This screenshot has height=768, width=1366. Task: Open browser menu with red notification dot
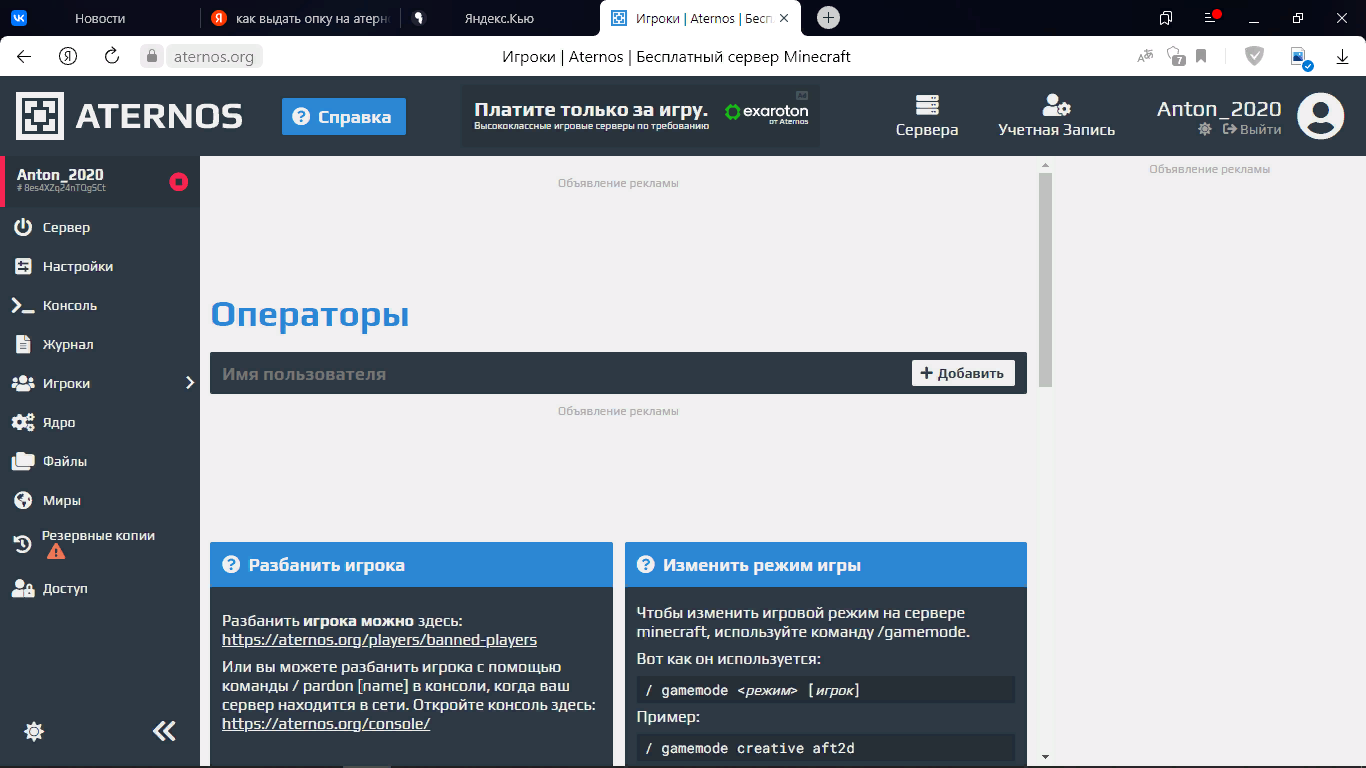point(1211,17)
